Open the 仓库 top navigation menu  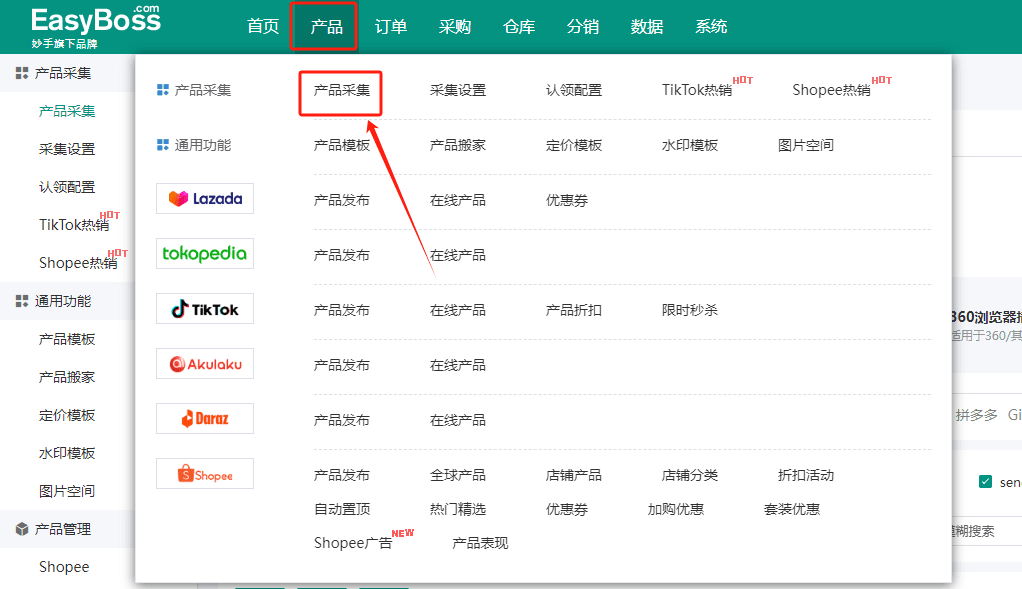(x=519, y=27)
